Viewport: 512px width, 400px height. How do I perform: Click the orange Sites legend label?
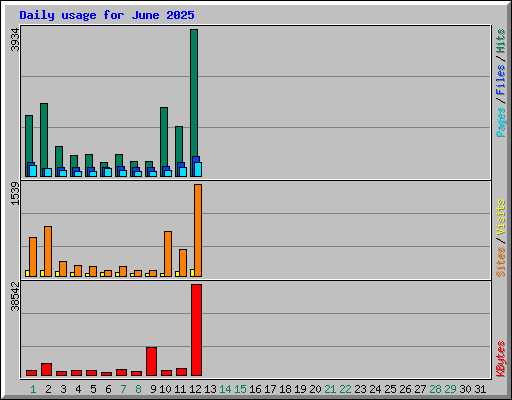[500, 261]
